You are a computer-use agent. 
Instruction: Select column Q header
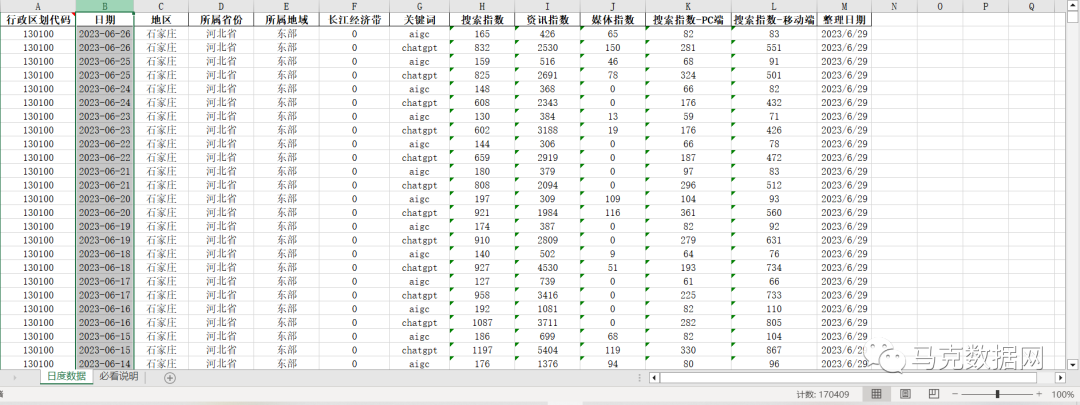1030,6
